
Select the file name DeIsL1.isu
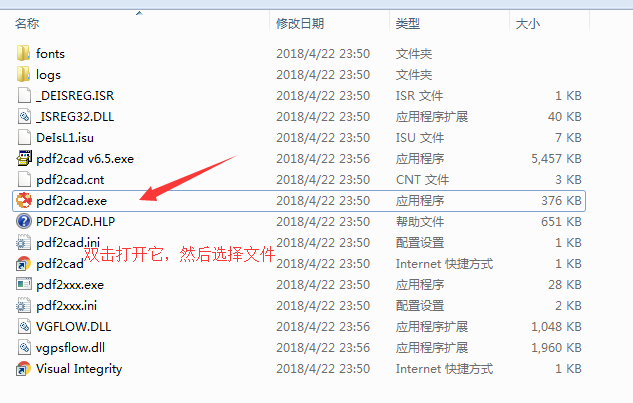[65, 138]
